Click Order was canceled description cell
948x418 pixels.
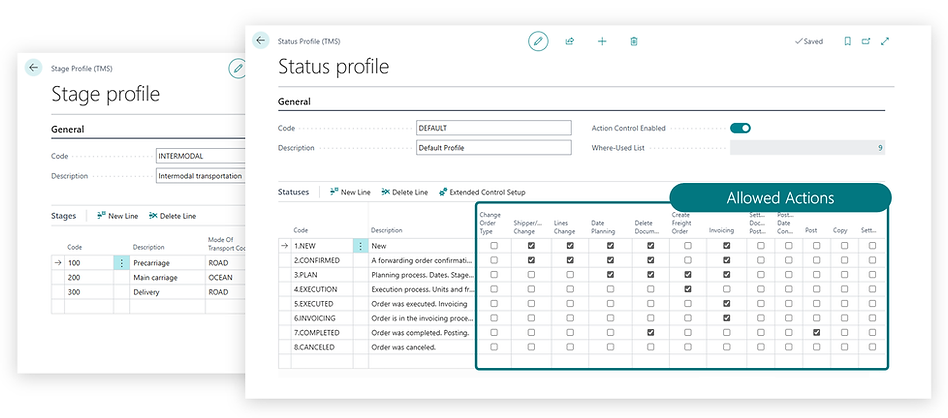(422, 348)
